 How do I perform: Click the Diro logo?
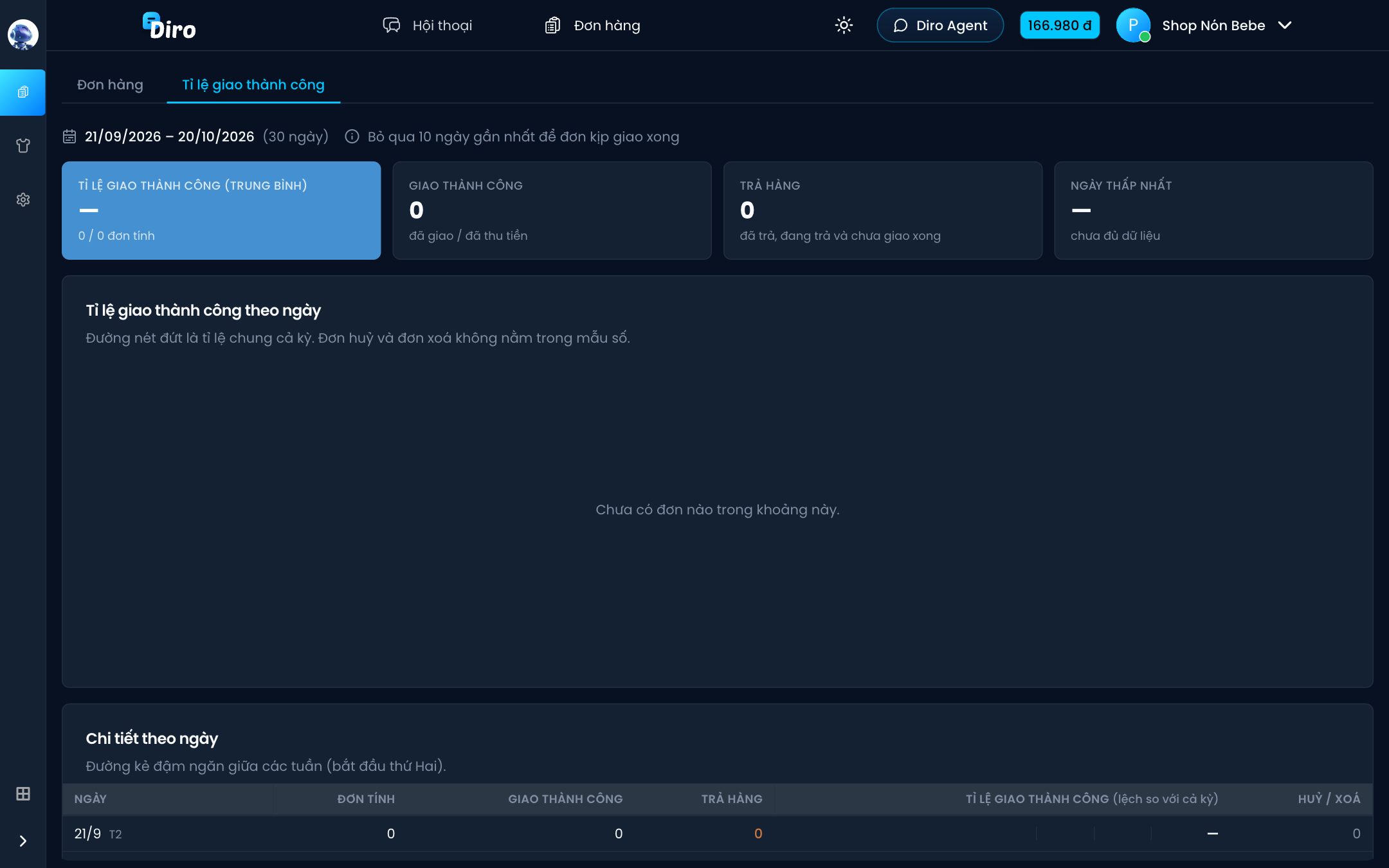pos(169,26)
